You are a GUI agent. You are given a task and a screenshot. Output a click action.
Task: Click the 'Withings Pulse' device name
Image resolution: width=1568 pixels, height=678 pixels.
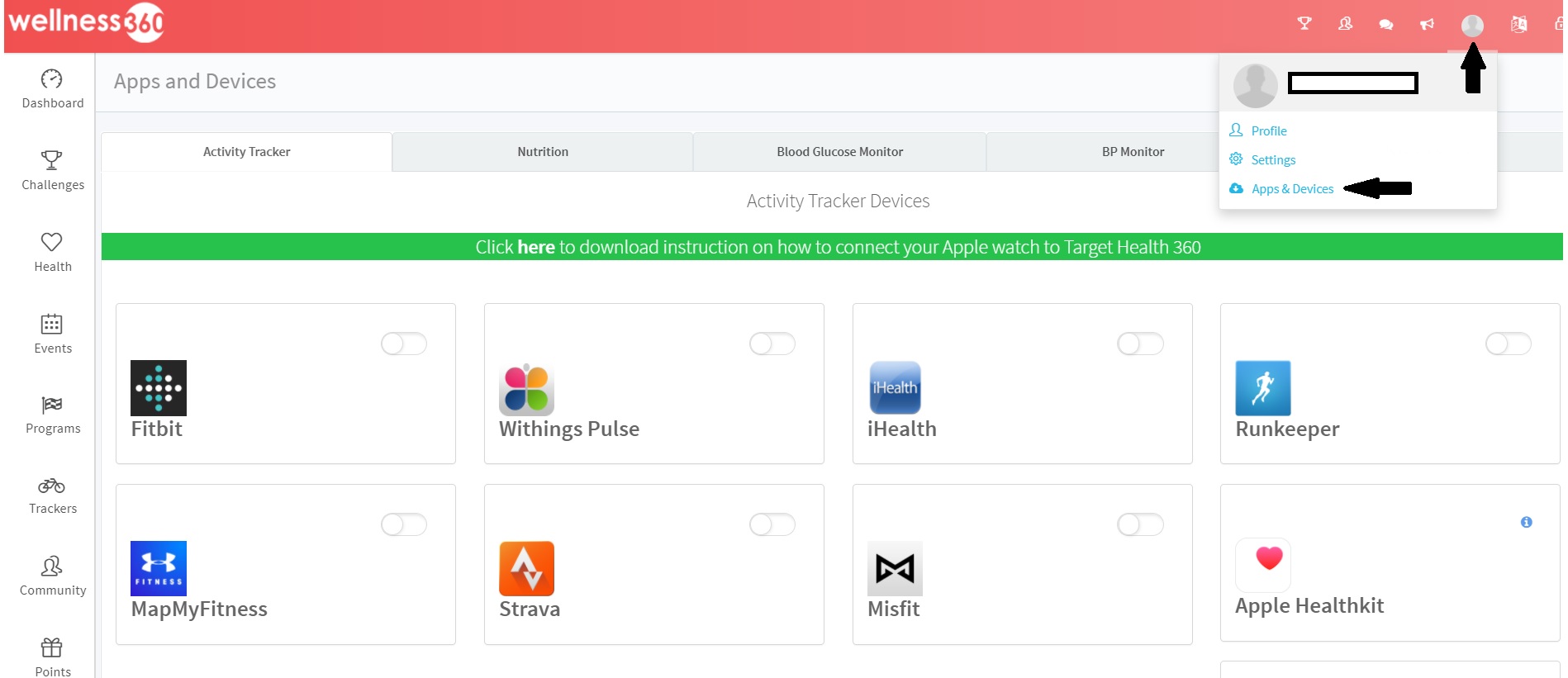(569, 429)
